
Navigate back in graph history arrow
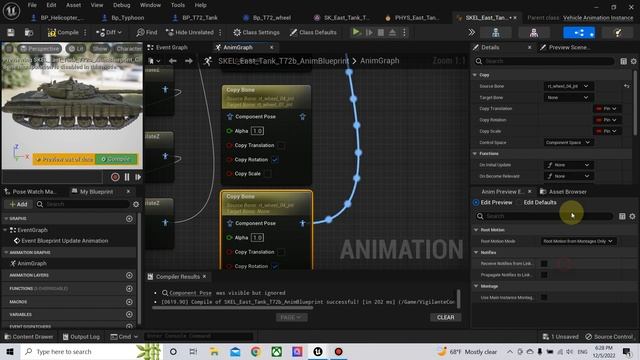(173, 61)
